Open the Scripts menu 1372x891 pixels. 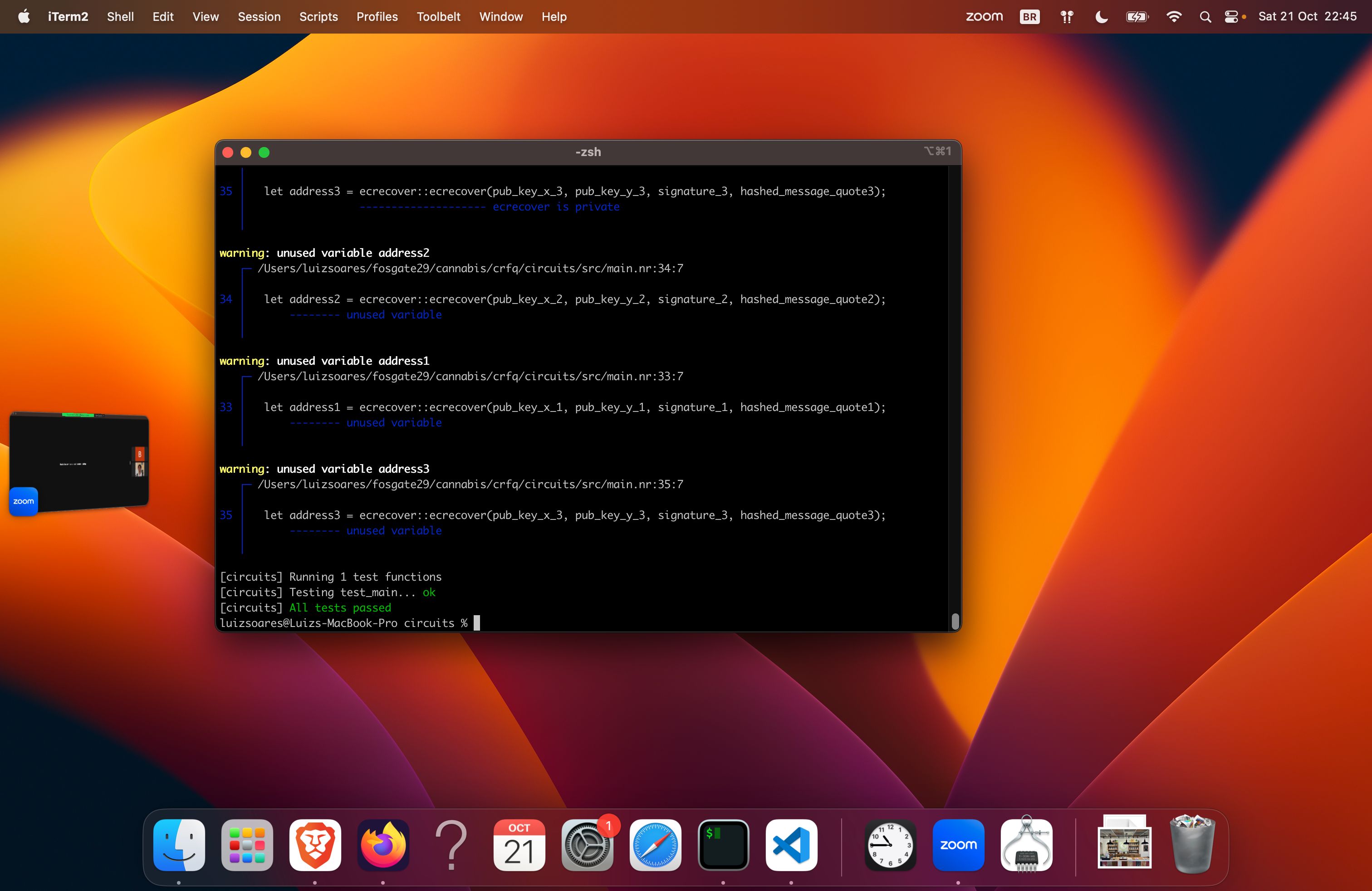318,16
